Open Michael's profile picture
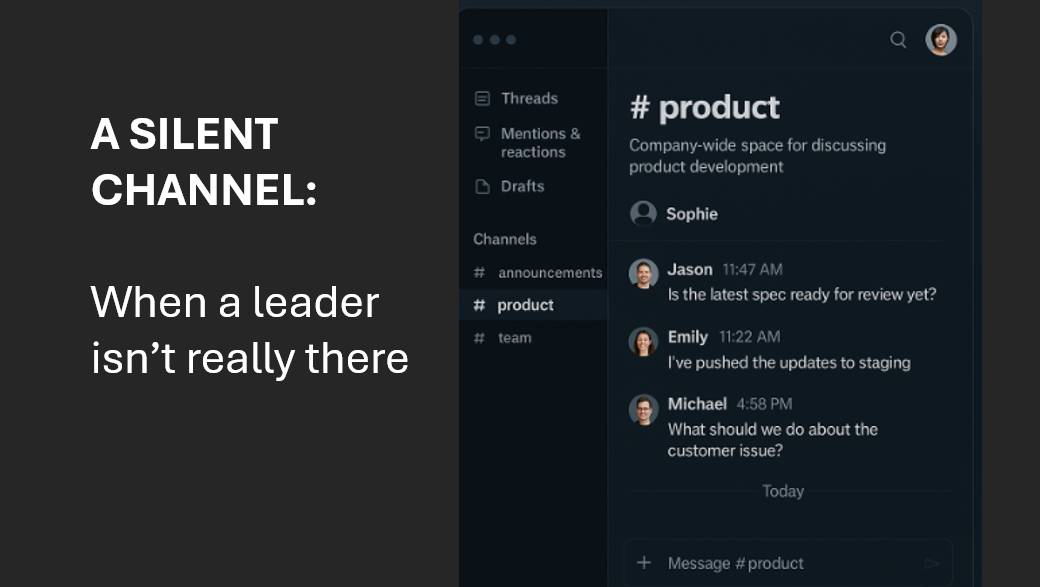This screenshot has height=587, width=1040. point(643,409)
